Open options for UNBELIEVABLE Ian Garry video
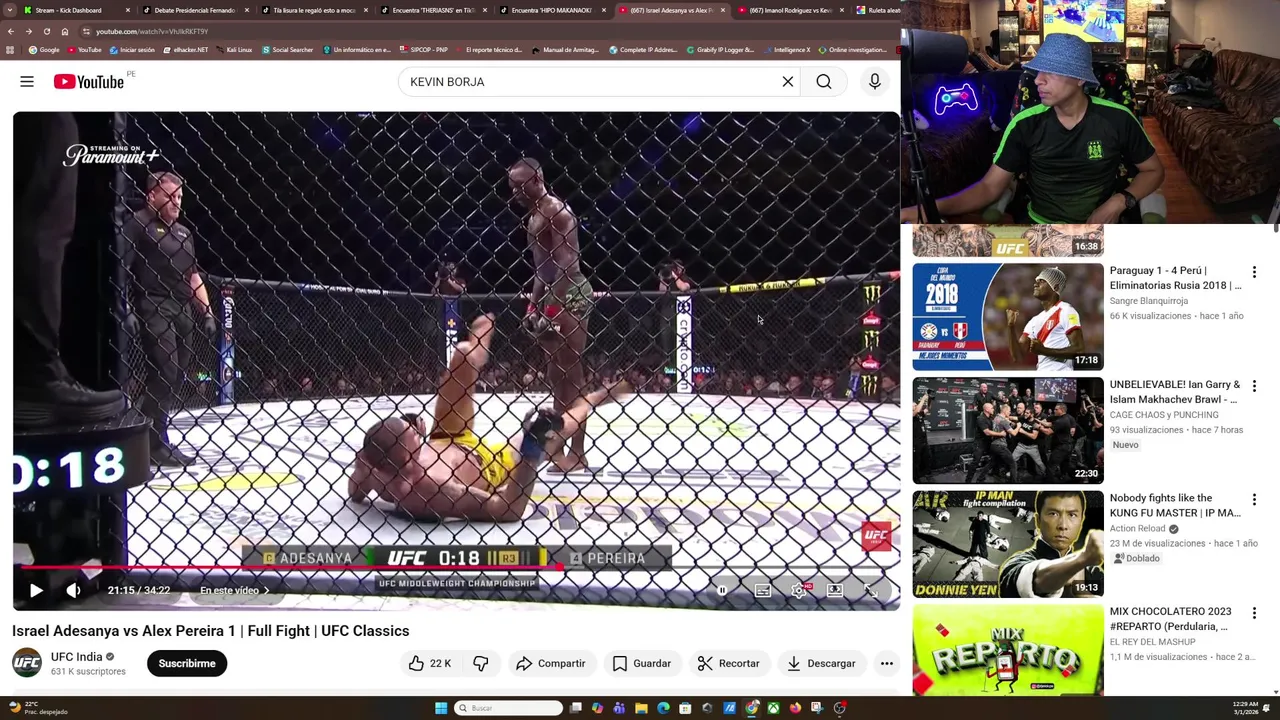The width and height of the screenshot is (1280, 720). [1254, 386]
